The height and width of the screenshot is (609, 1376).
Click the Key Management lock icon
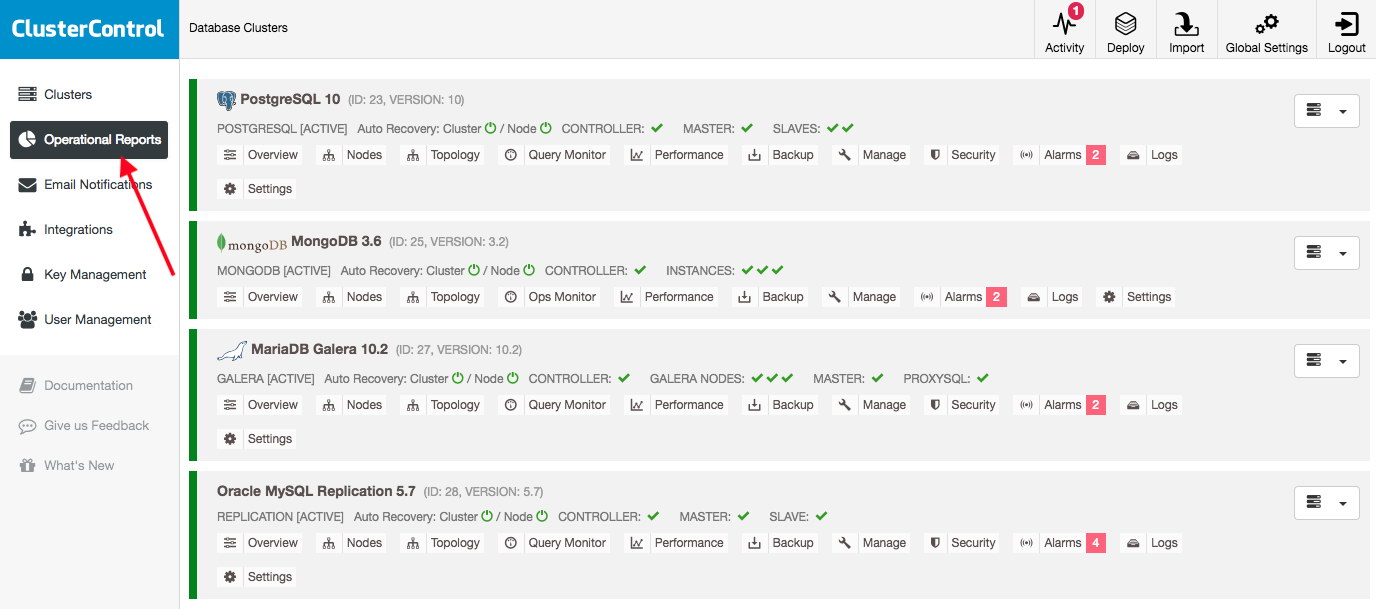click(27, 275)
